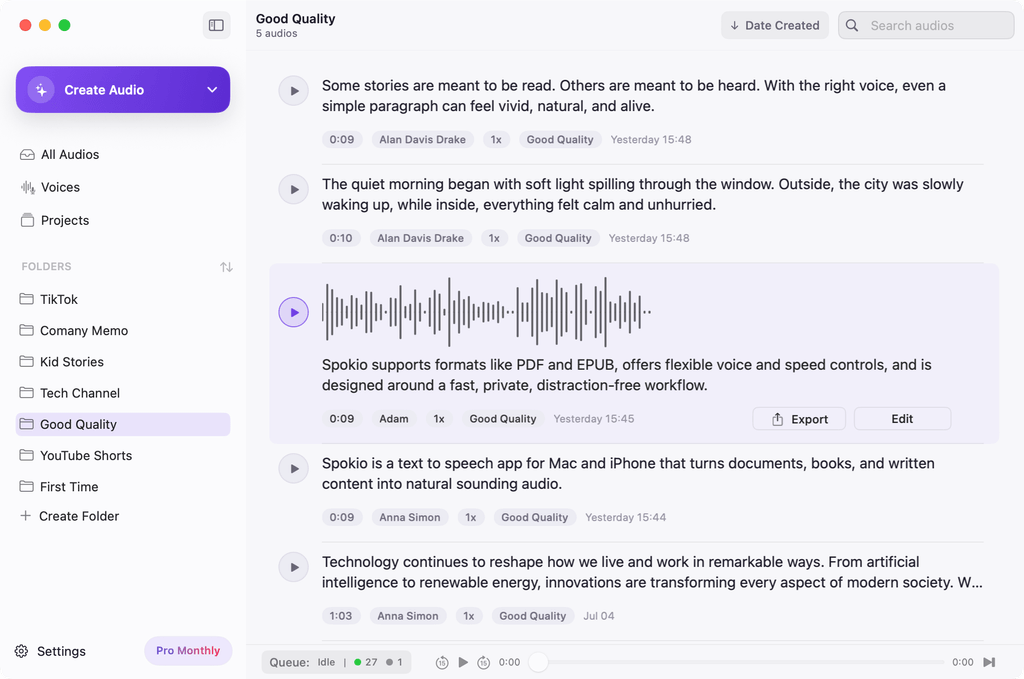Screen dimensions: 1024x679
Task: Click the Anna Simon tag dated Jul 04
Action: coord(408,616)
